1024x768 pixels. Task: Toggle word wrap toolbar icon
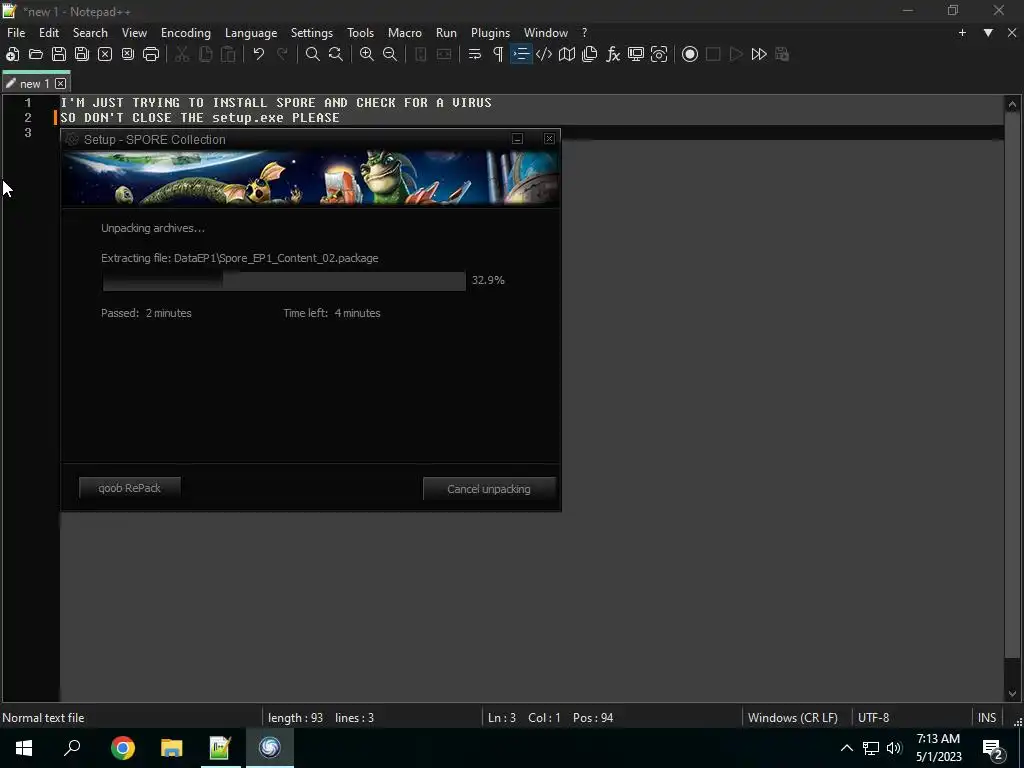tap(475, 54)
